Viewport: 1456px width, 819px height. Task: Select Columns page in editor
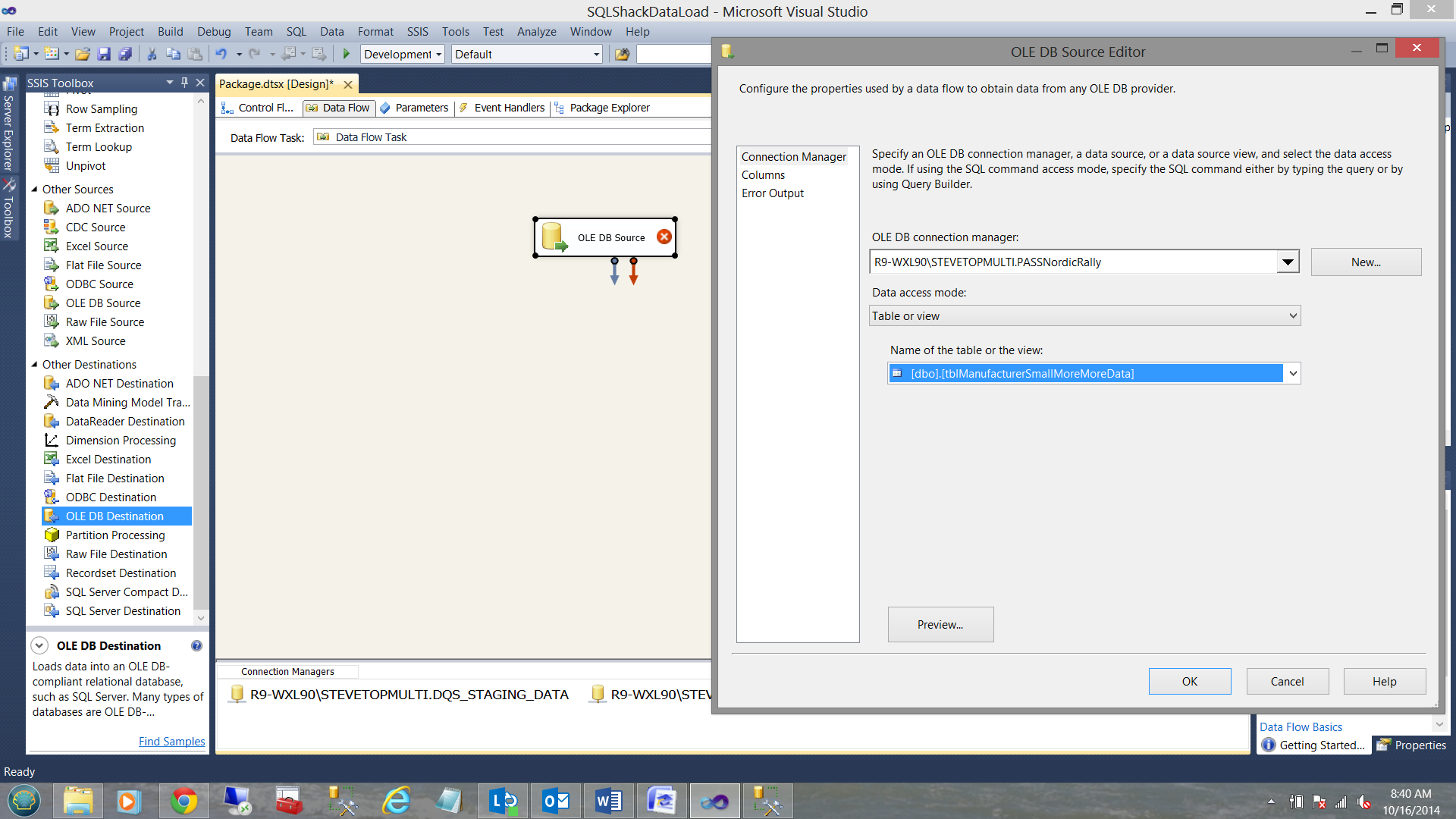click(763, 175)
